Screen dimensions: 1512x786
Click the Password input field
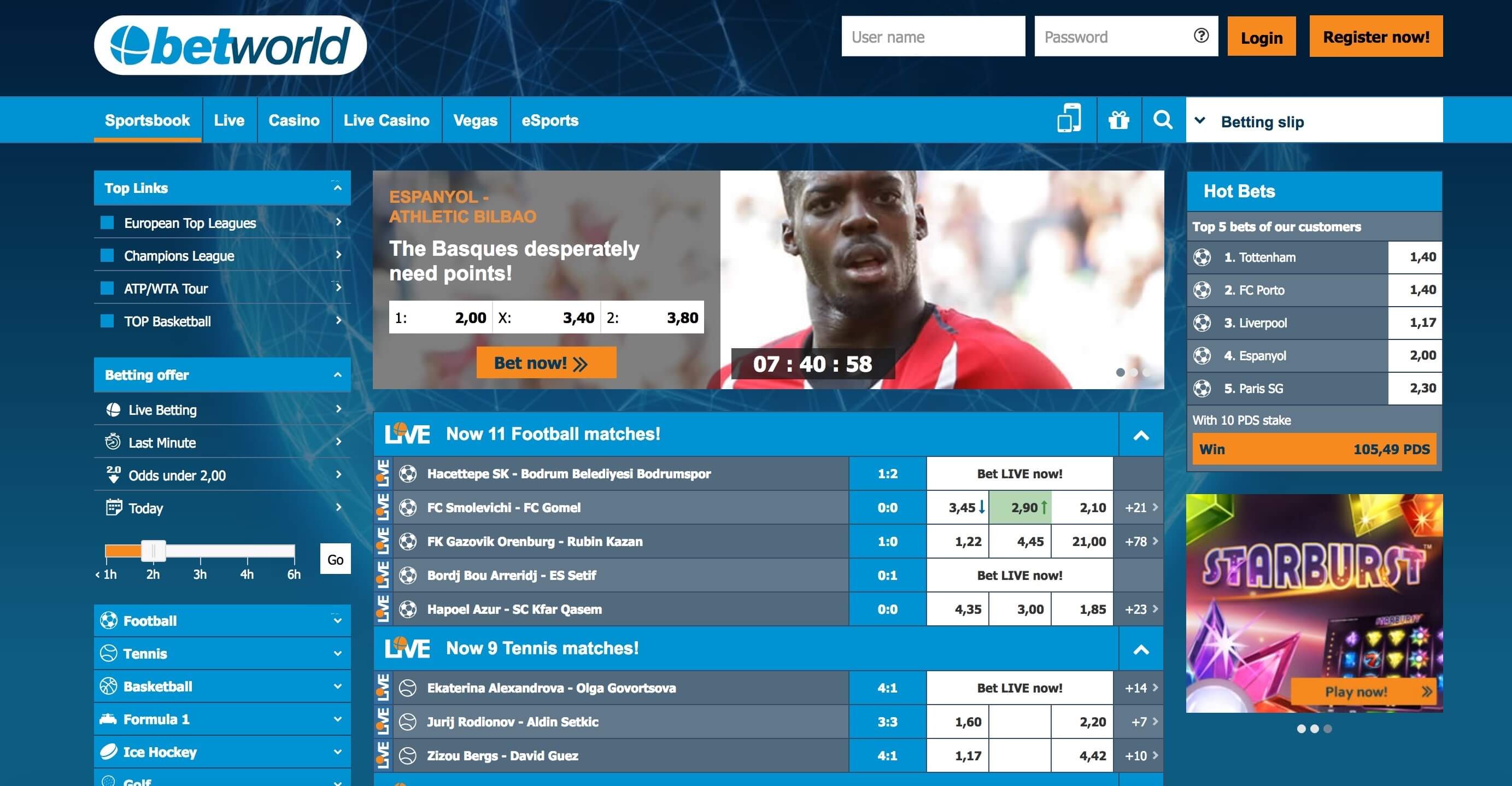click(x=1126, y=37)
